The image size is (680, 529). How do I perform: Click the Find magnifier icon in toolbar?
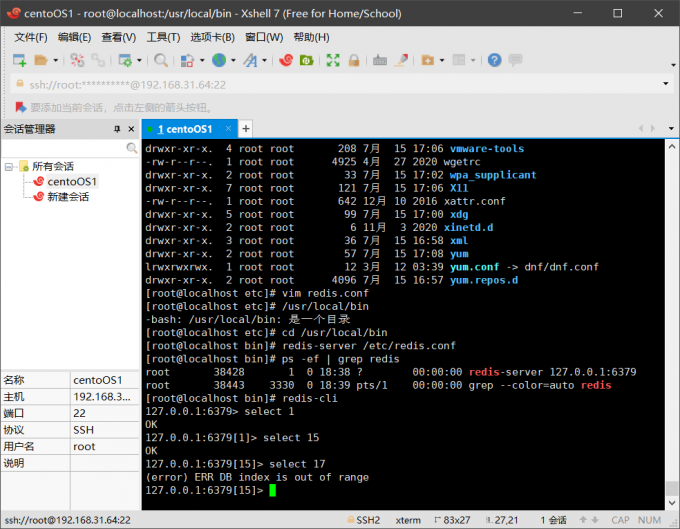click(x=161, y=60)
